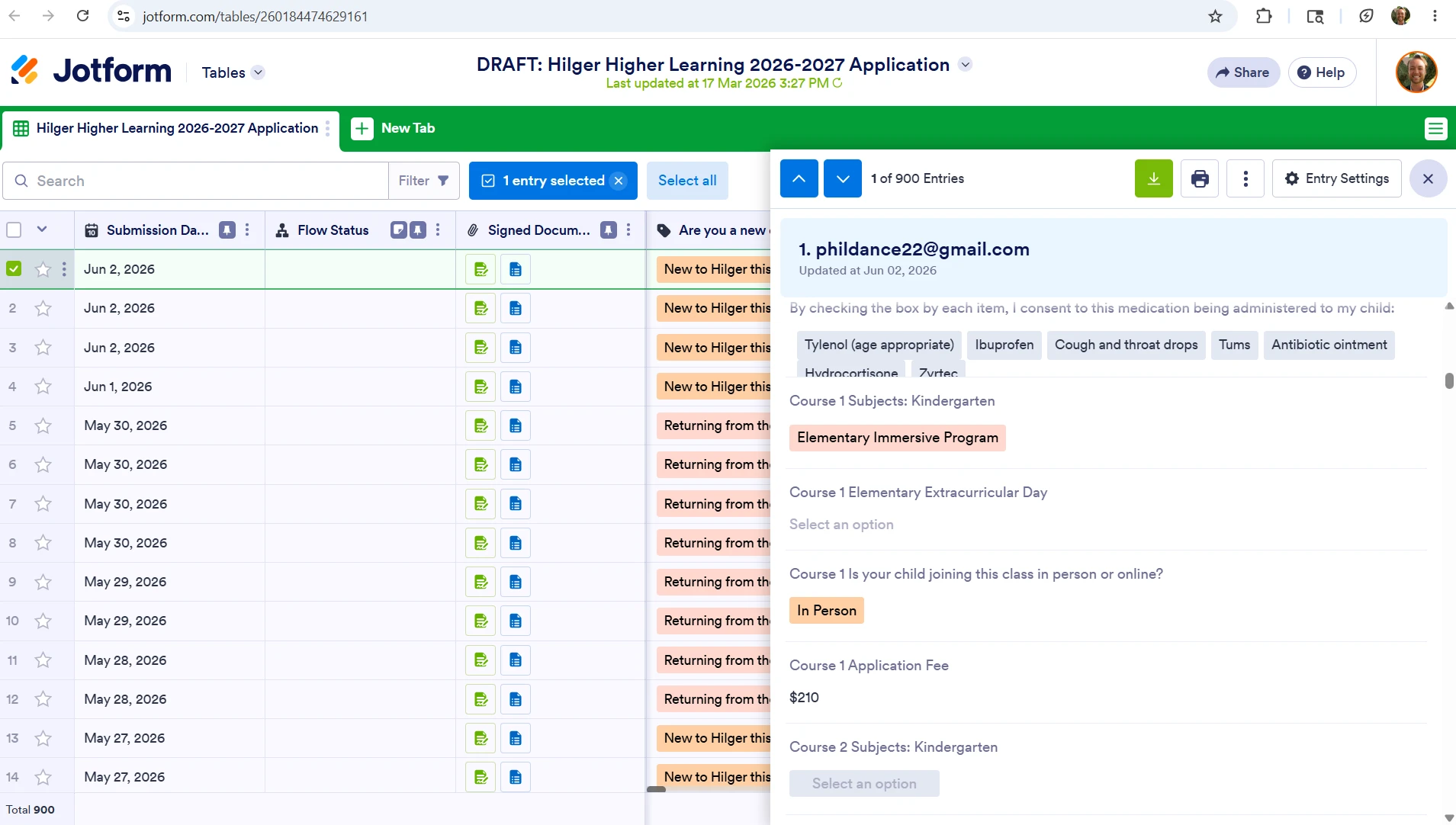Open green signed document icon in row 4
This screenshot has width=1456, height=825.
tap(481, 387)
